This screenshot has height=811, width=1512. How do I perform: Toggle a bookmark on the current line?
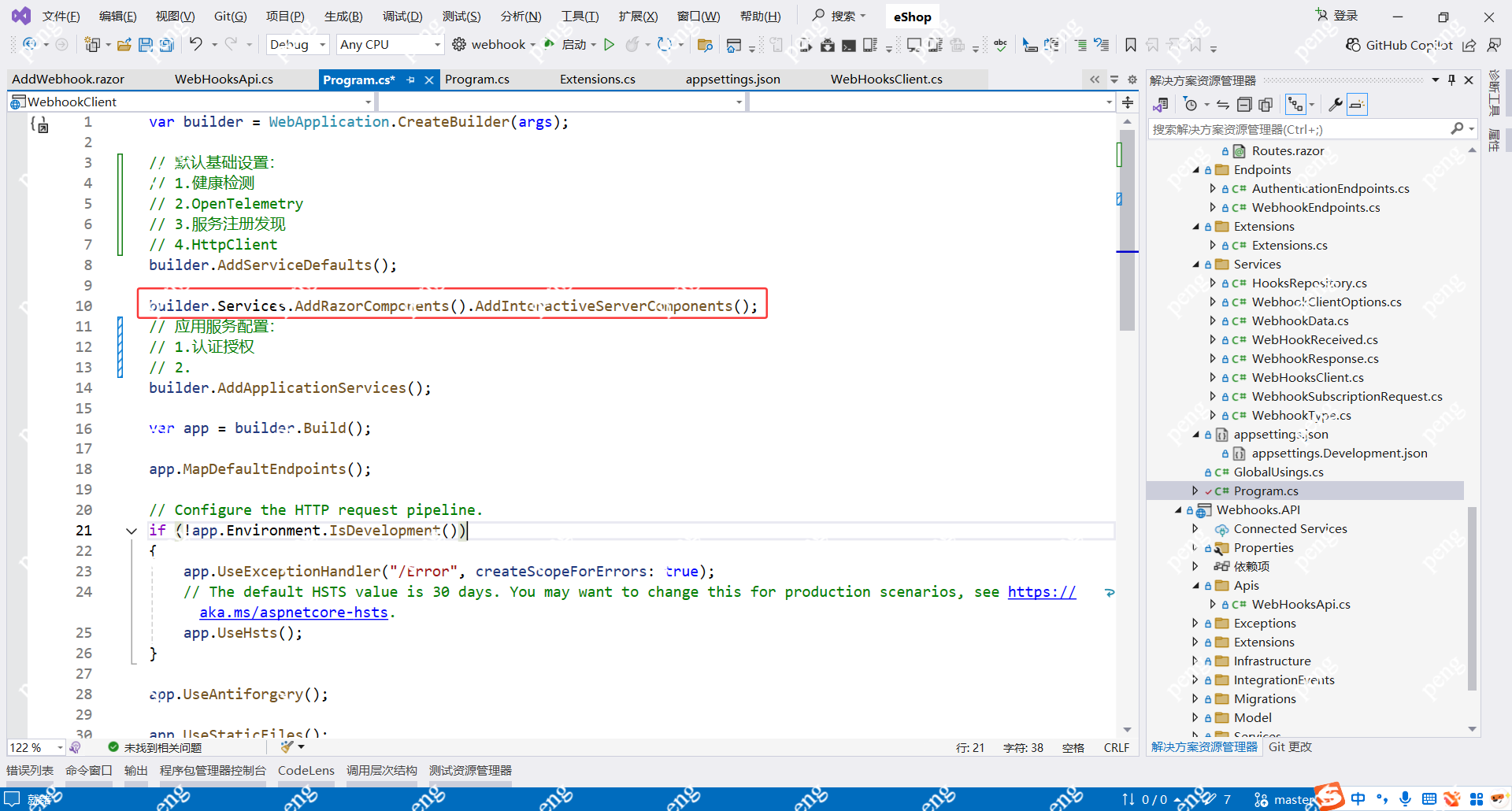click(1131, 45)
